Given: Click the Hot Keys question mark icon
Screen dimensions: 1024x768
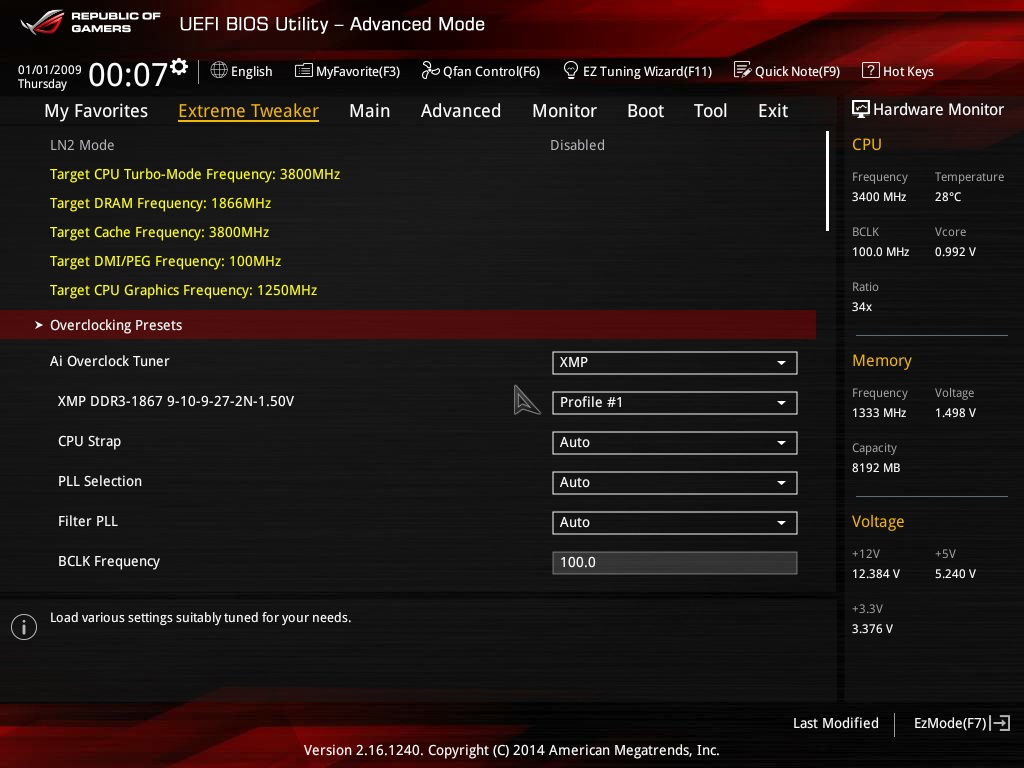Looking at the screenshot, I should [x=871, y=70].
